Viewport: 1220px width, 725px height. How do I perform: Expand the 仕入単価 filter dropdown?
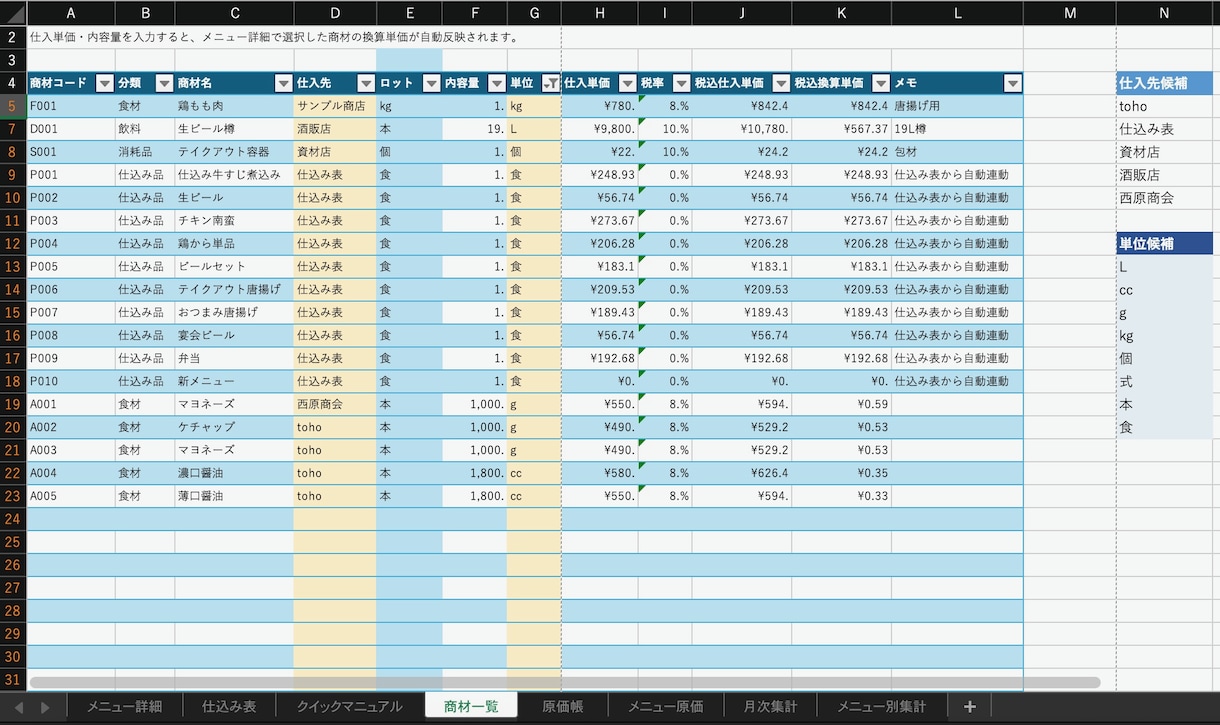pos(627,84)
